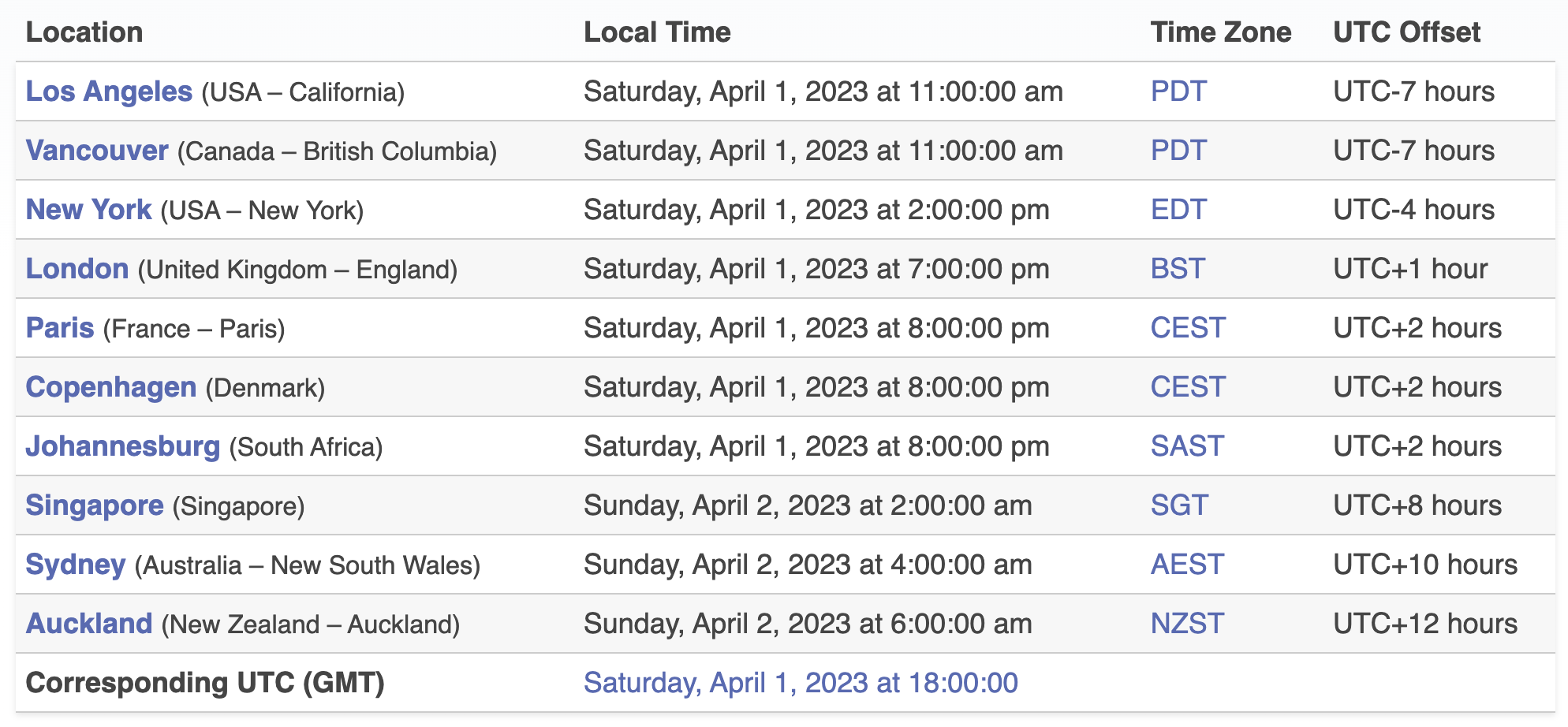Open the EDT time zone link
Viewport: 1568px width, 727px height.
(x=1178, y=210)
